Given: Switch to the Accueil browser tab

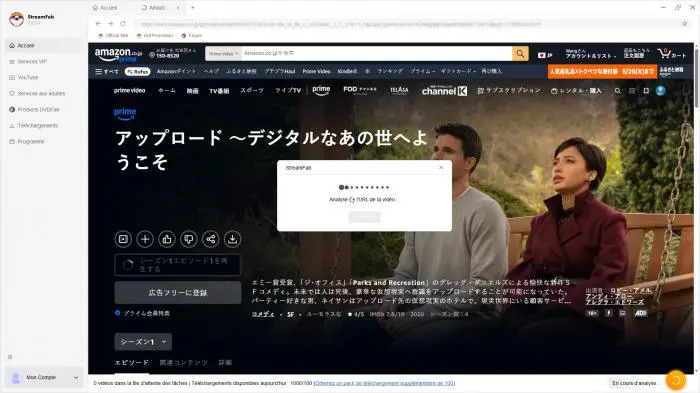Looking at the screenshot, I should pyautogui.click(x=105, y=8).
